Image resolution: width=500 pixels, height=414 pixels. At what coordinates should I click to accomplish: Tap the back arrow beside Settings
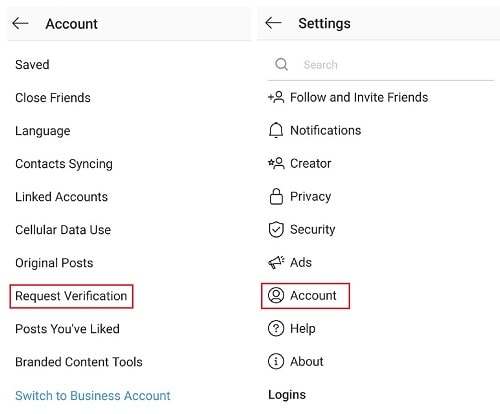[x=273, y=23]
